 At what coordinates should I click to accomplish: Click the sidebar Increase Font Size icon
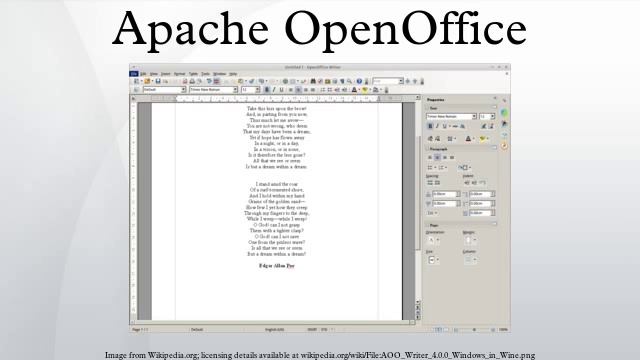484,126
